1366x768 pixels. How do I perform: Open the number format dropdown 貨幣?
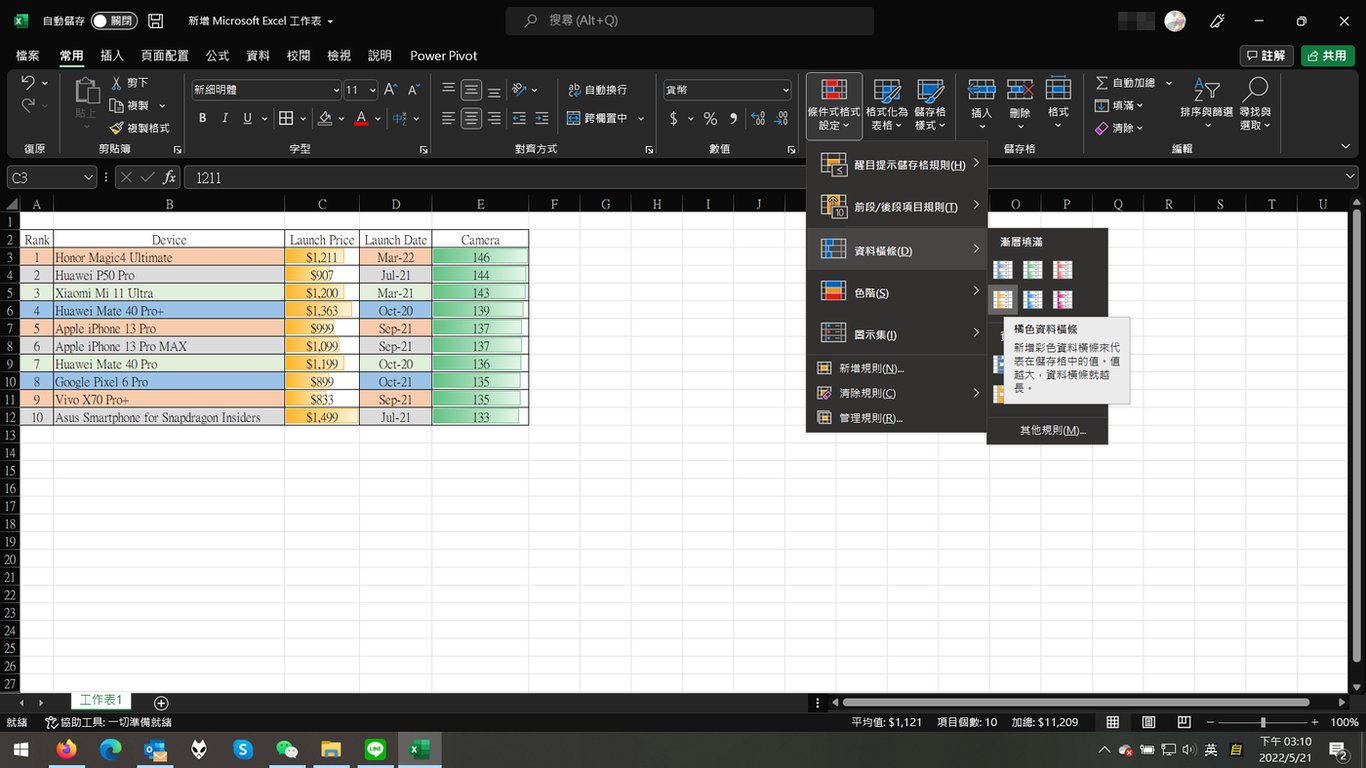(785, 90)
